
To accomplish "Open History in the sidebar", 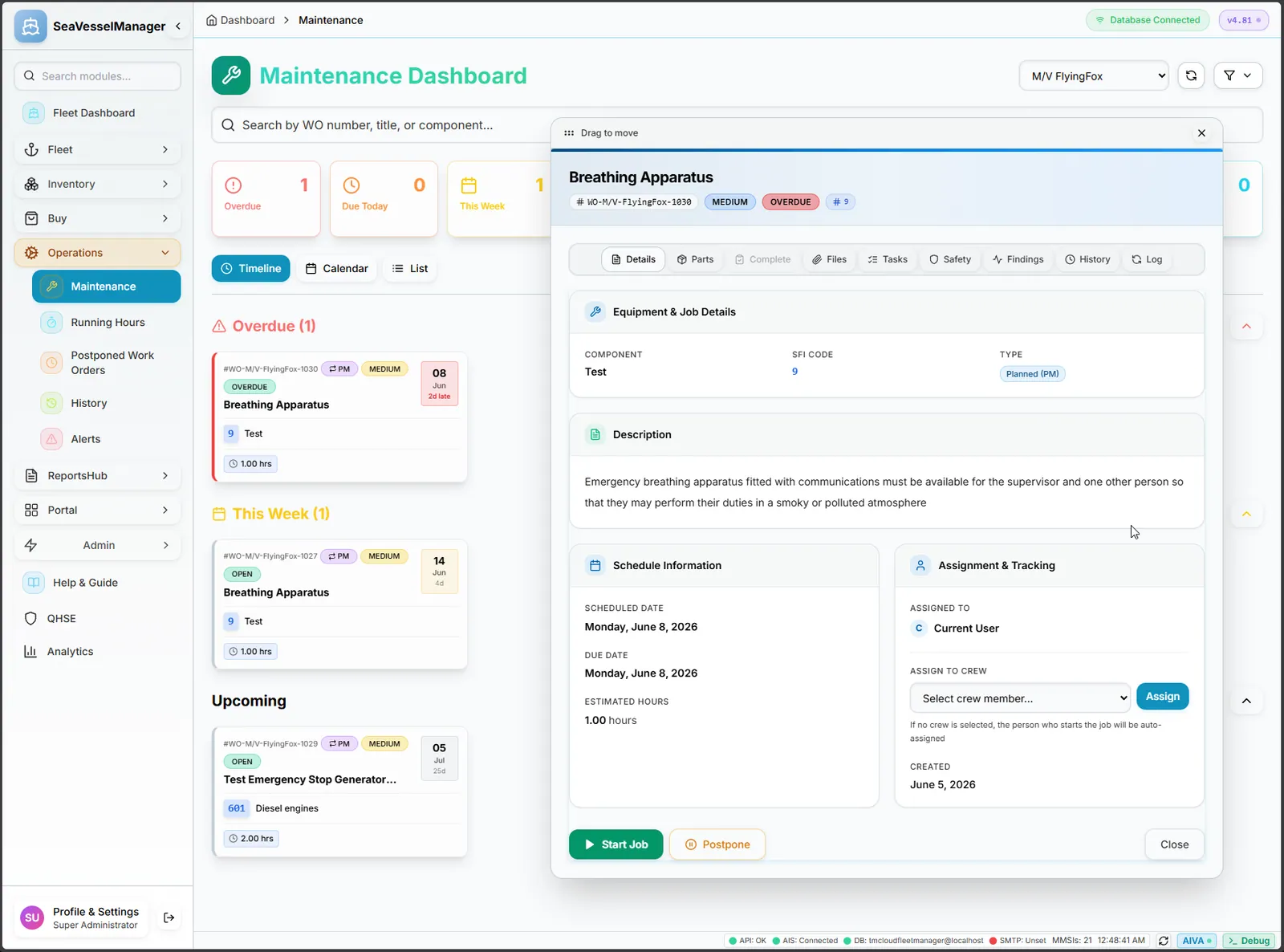I will [106, 403].
